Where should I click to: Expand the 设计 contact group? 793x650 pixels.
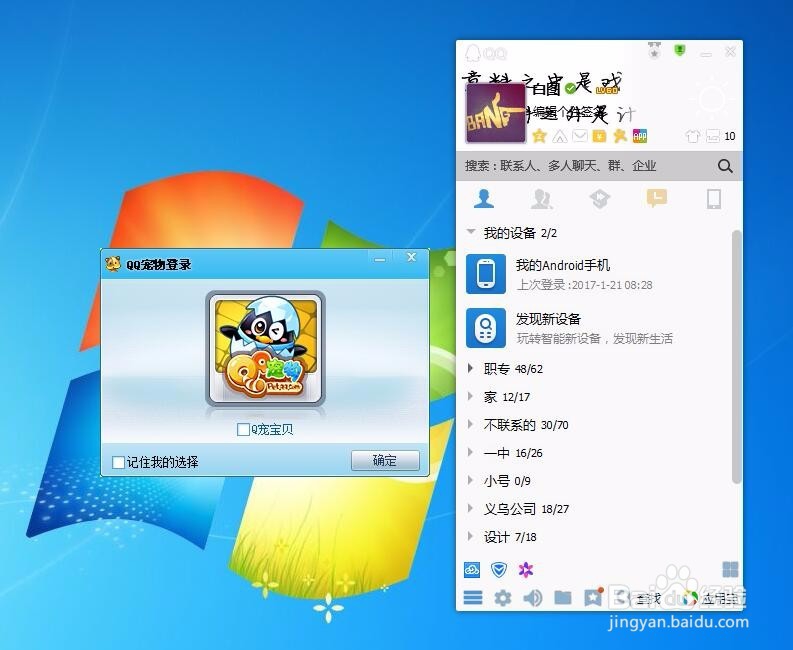[471, 536]
